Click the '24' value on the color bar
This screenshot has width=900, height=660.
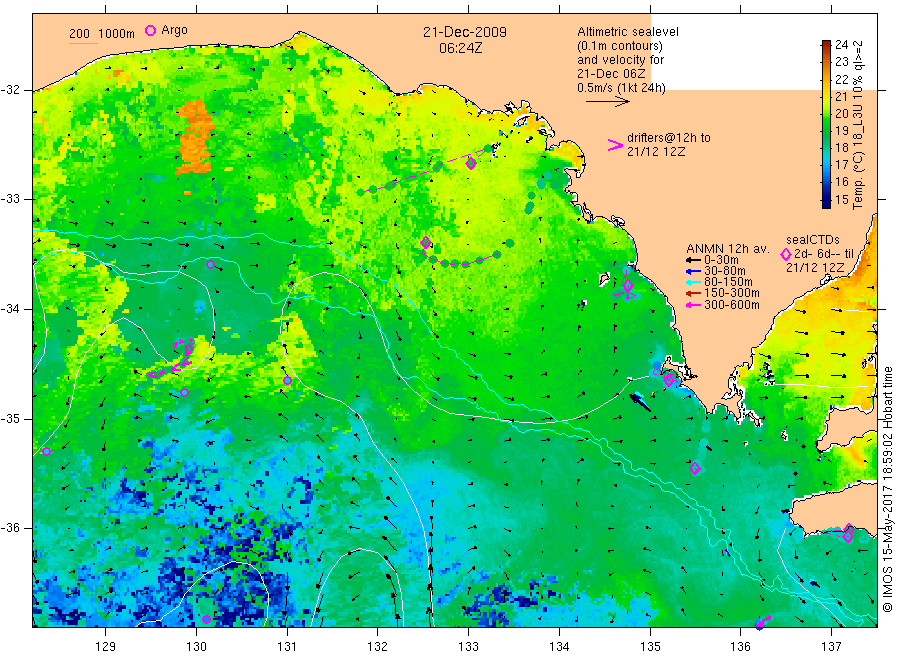click(841, 44)
